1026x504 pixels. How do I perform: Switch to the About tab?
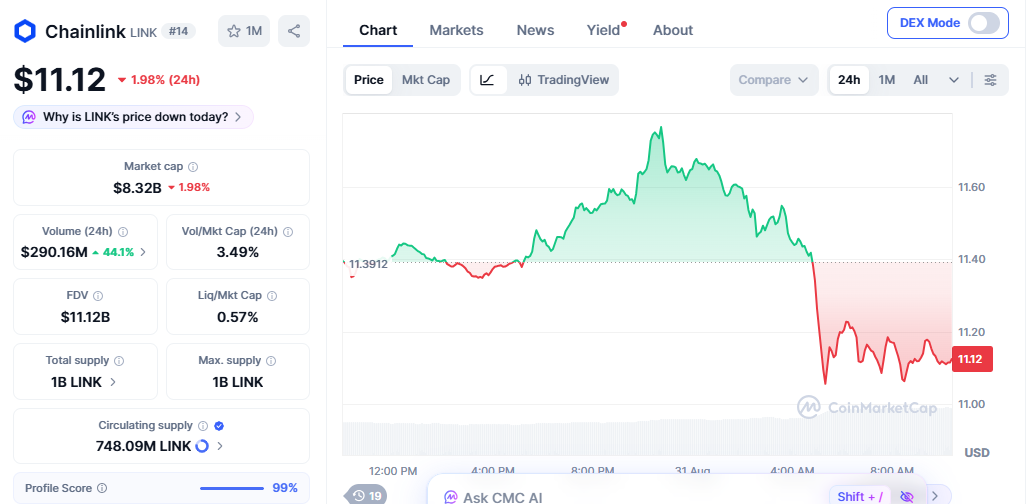pyautogui.click(x=673, y=30)
